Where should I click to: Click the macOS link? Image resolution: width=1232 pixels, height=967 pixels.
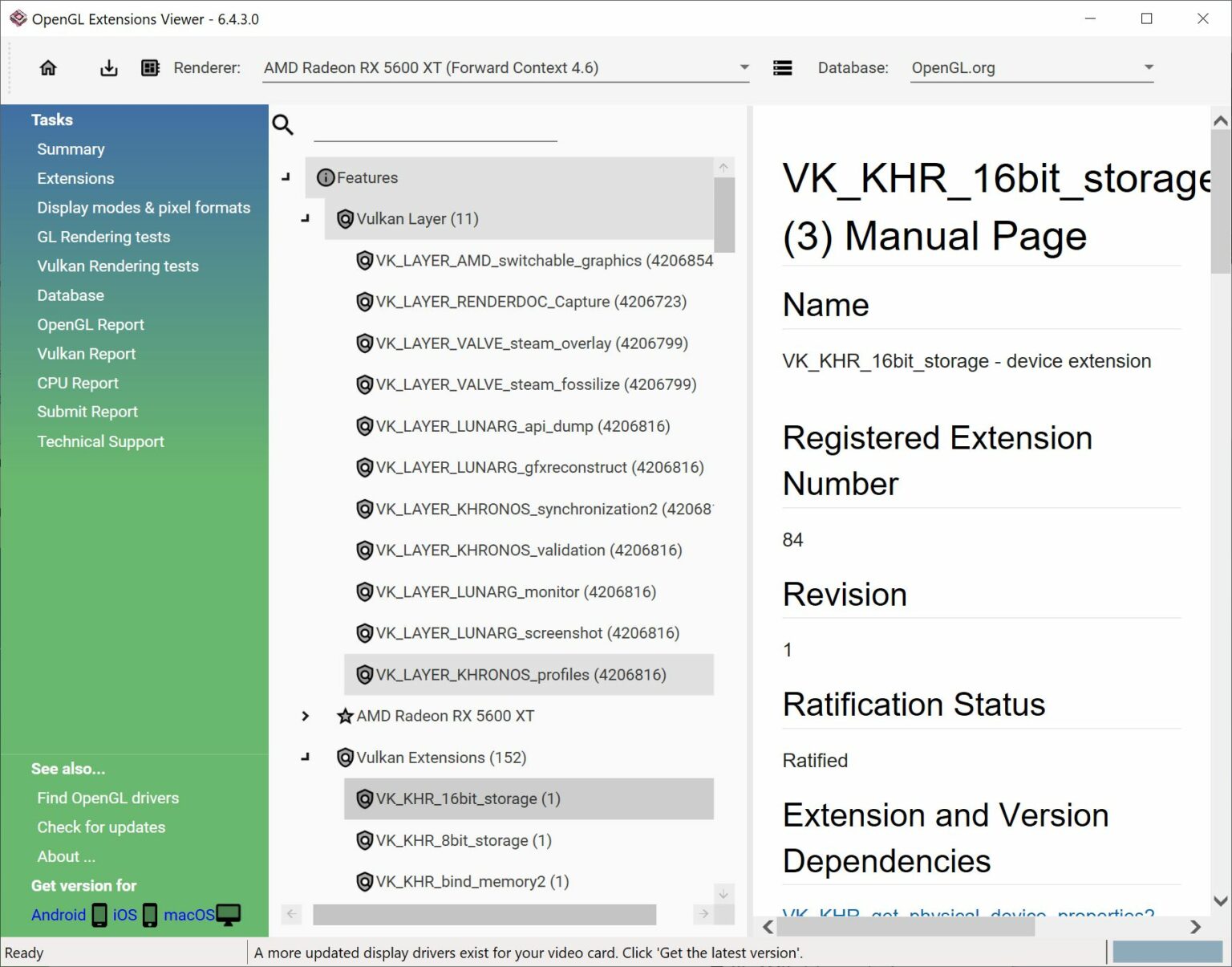coord(189,915)
